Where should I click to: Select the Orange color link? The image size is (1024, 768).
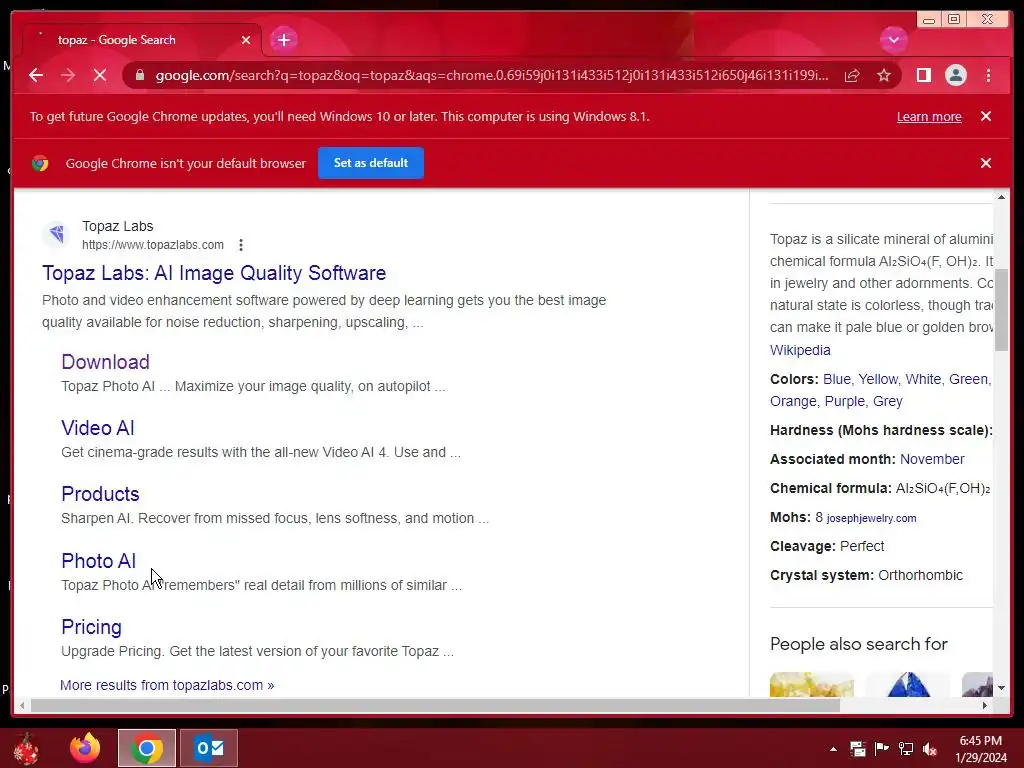(x=793, y=402)
